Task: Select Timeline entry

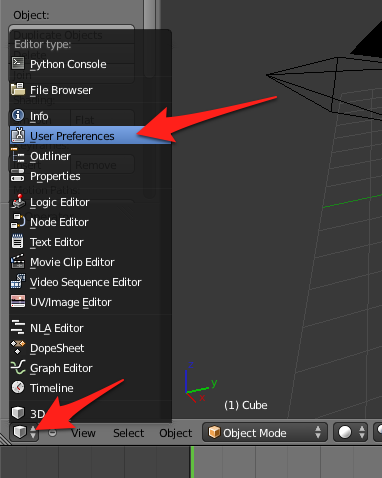Action: tap(90, 388)
